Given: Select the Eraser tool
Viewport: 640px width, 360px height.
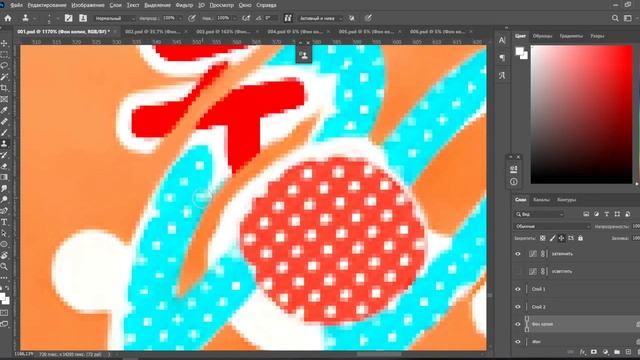Looking at the screenshot, I should coord(4,166).
